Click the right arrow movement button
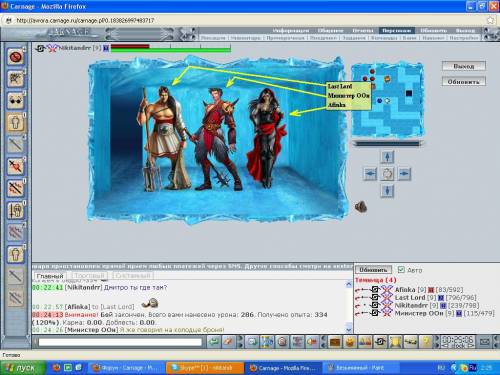This screenshot has width=500, height=375. tap(404, 174)
